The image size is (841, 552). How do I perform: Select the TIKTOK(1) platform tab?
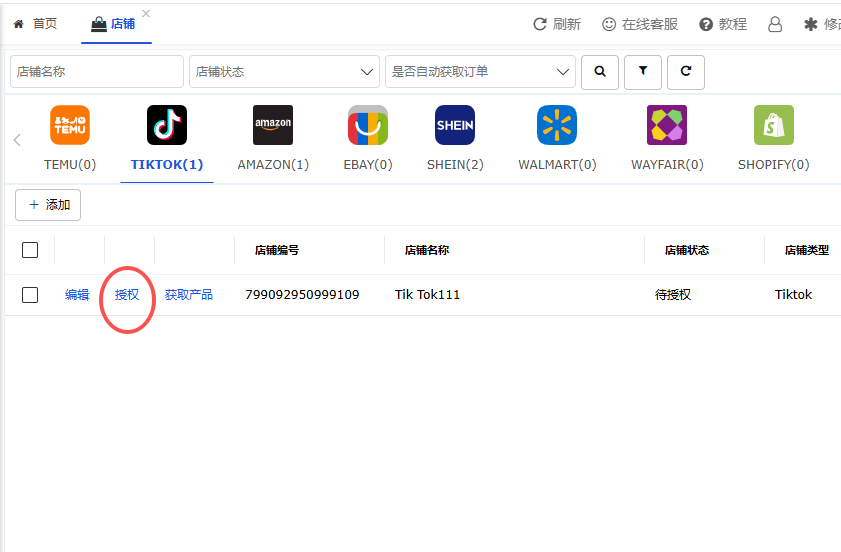click(x=167, y=165)
